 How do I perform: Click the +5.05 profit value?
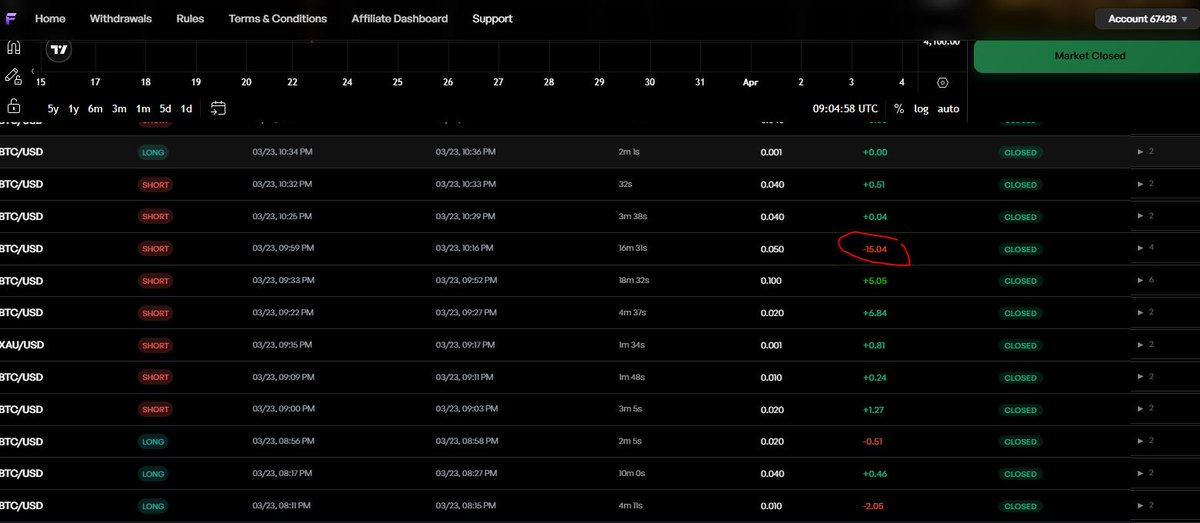pyautogui.click(x=874, y=281)
